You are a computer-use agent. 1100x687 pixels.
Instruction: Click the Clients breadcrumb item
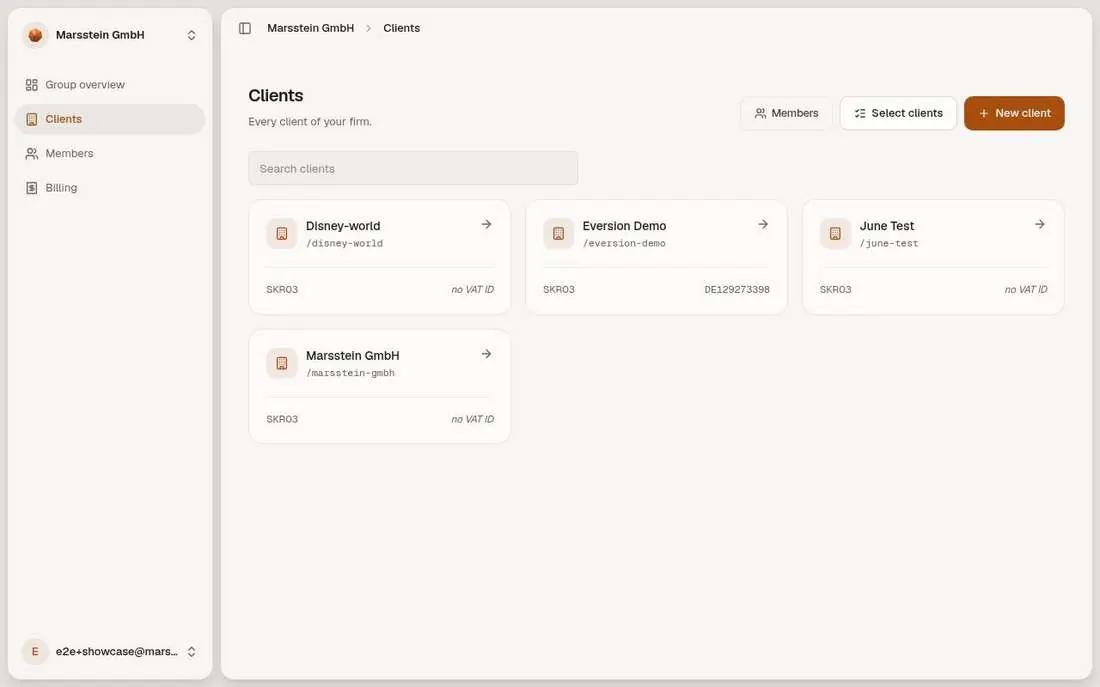[x=401, y=28]
